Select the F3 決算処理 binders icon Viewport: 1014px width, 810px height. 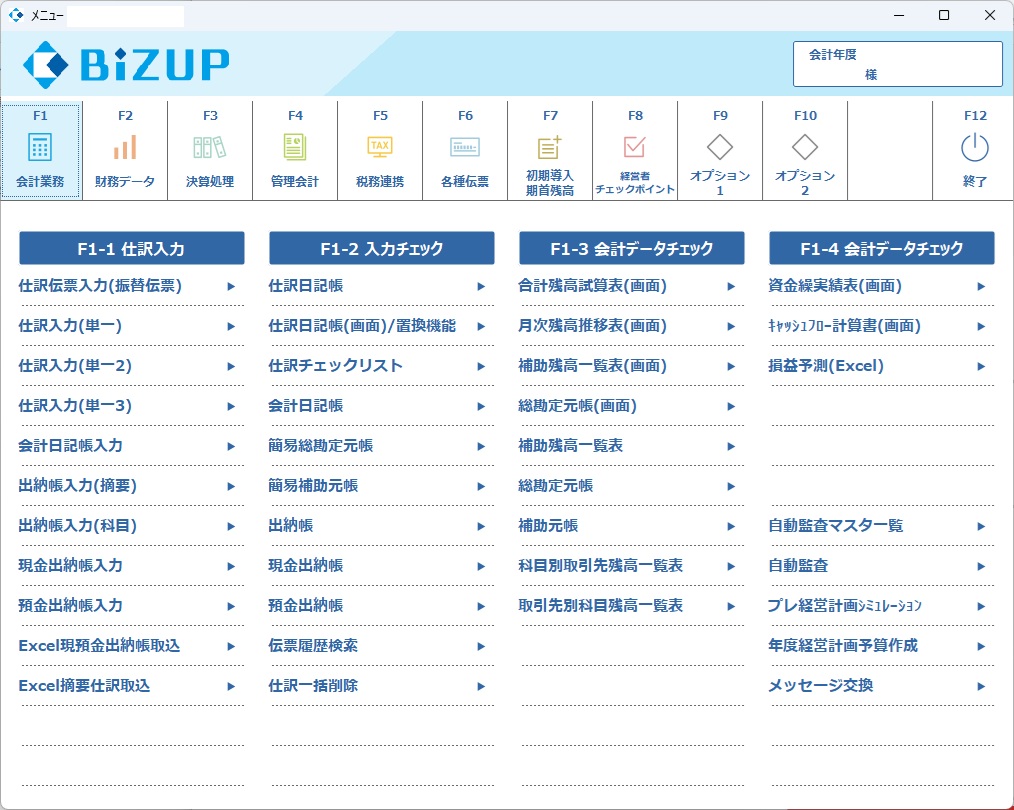(x=210, y=147)
